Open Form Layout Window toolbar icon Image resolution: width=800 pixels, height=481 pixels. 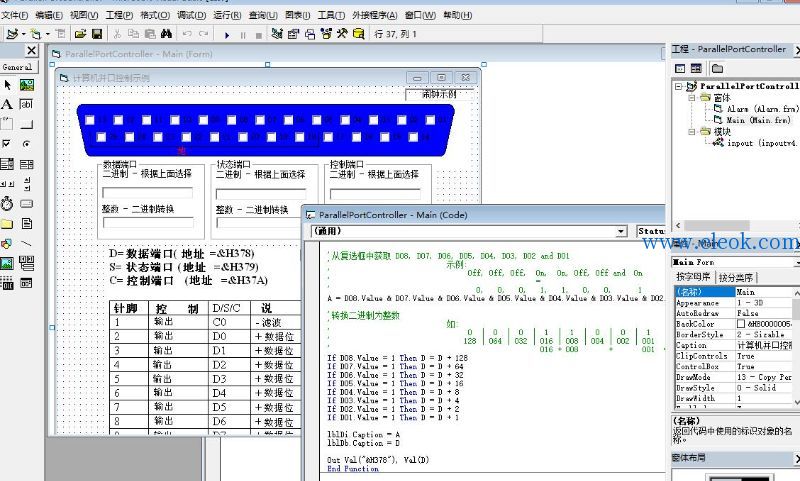pos(310,34)
